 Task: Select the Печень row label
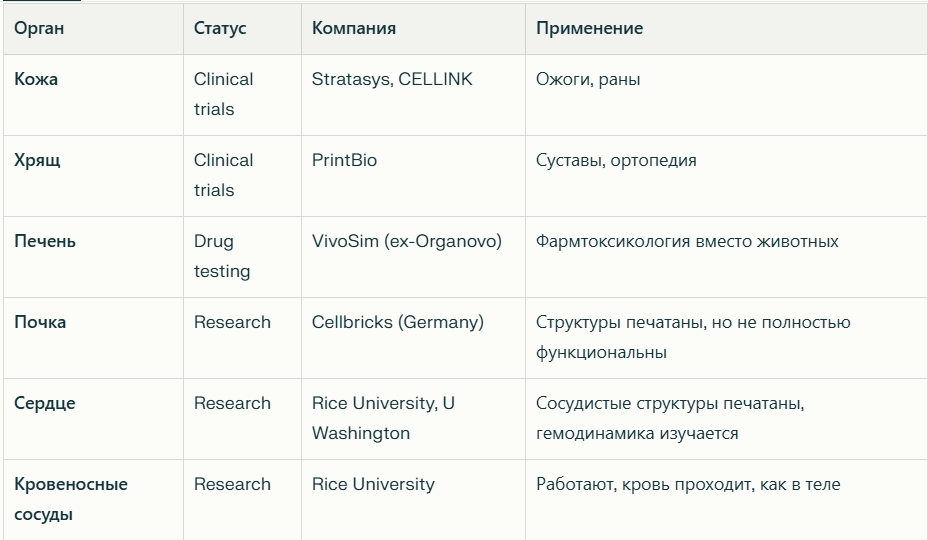(x=45, y=241)
